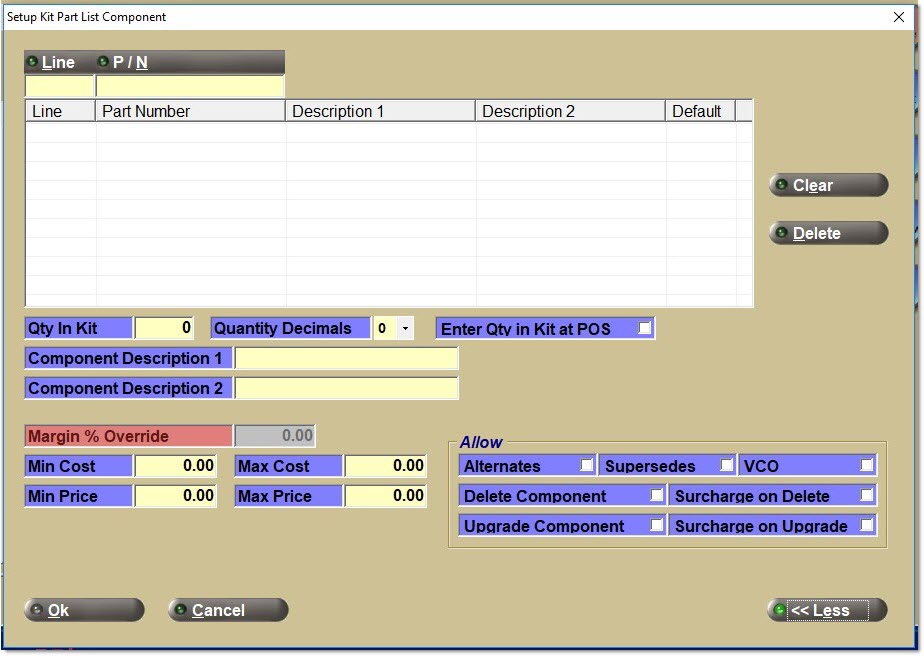Click the Qty In Kit input field
Screen dimensions: 924x656
[164, 328]
